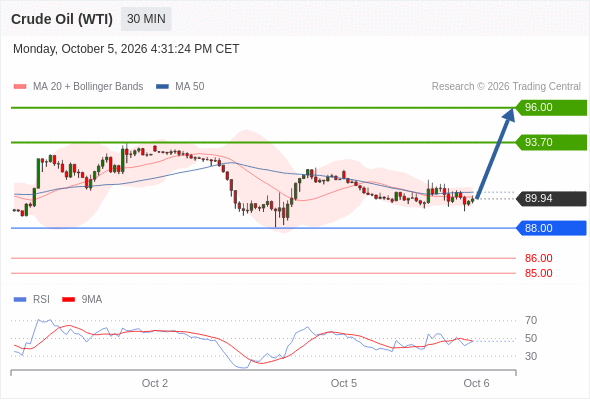Click the 9MA legend label
This screenshot has width=590, height=400.
pos(92,300)
